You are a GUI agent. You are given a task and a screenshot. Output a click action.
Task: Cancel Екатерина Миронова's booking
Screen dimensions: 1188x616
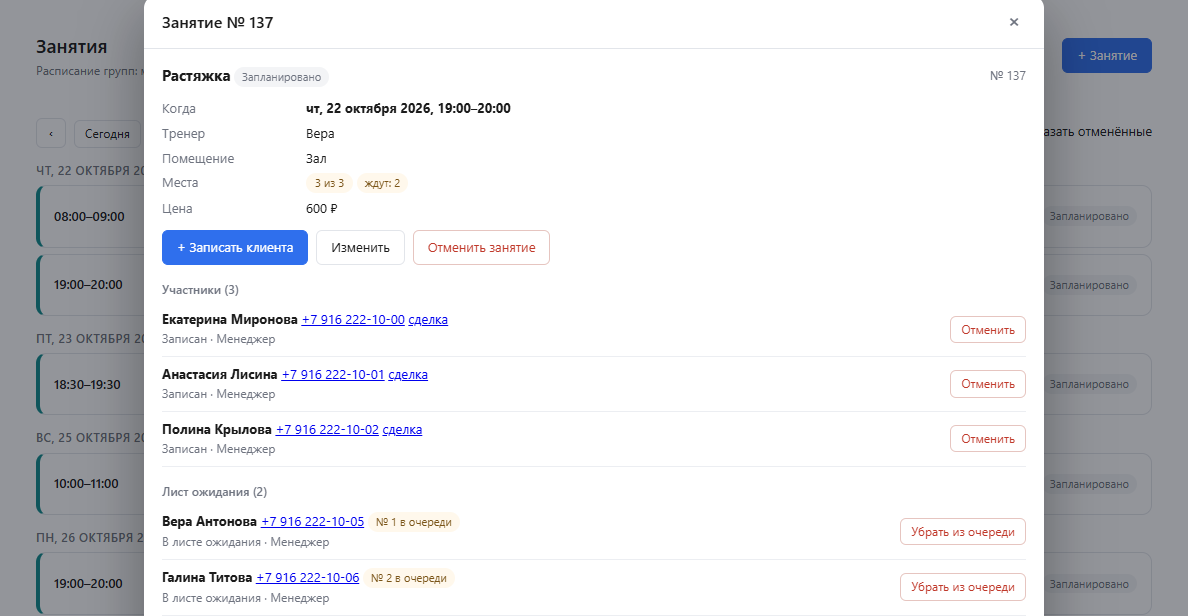click(x=988, y=330)
